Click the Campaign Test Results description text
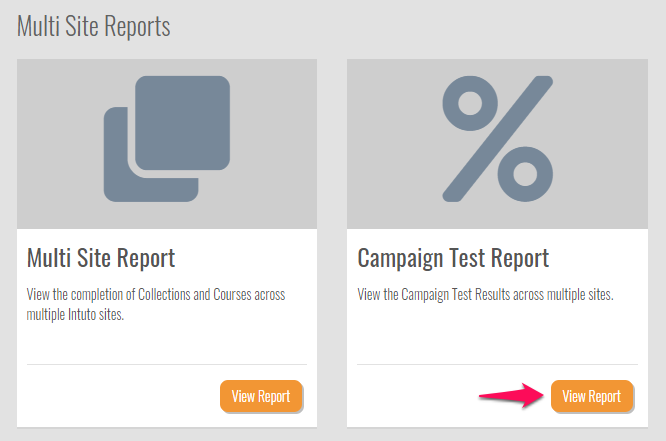Screen dimensions: 666x441 coord(485,296)
